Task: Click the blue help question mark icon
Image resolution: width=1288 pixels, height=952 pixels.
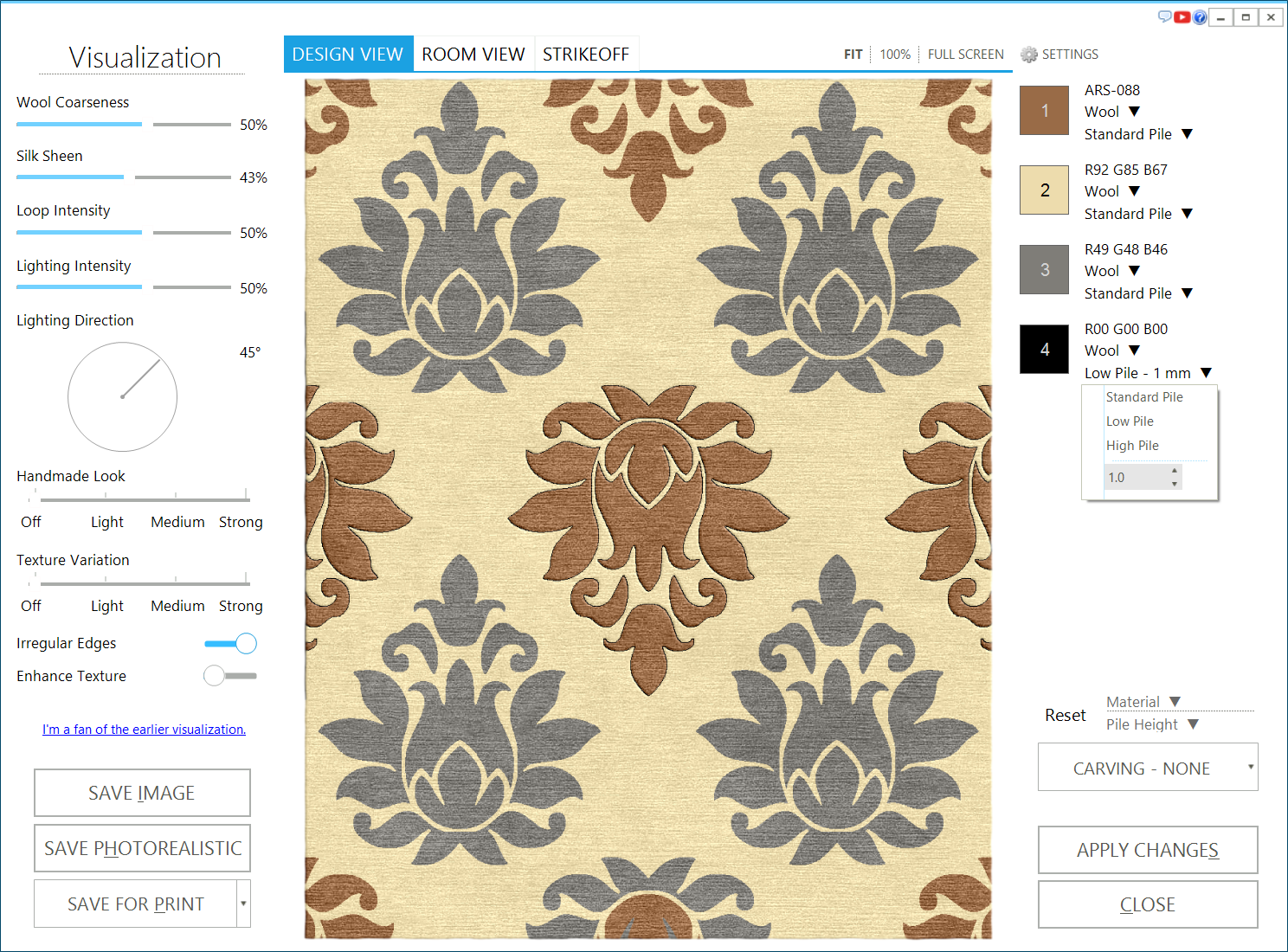Action: pos(1200,17)
